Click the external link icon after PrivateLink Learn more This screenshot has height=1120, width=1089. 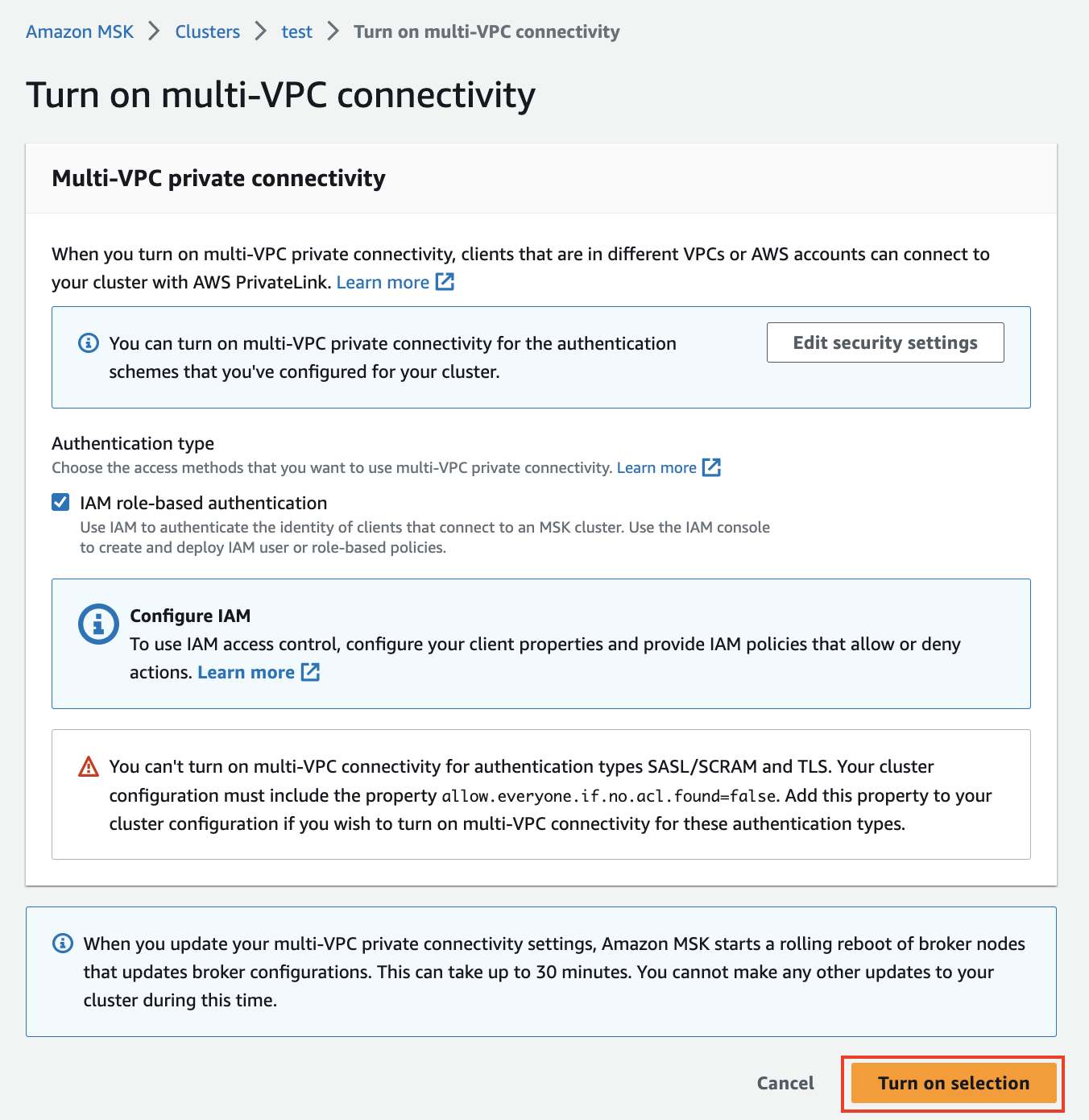(445, 282)
